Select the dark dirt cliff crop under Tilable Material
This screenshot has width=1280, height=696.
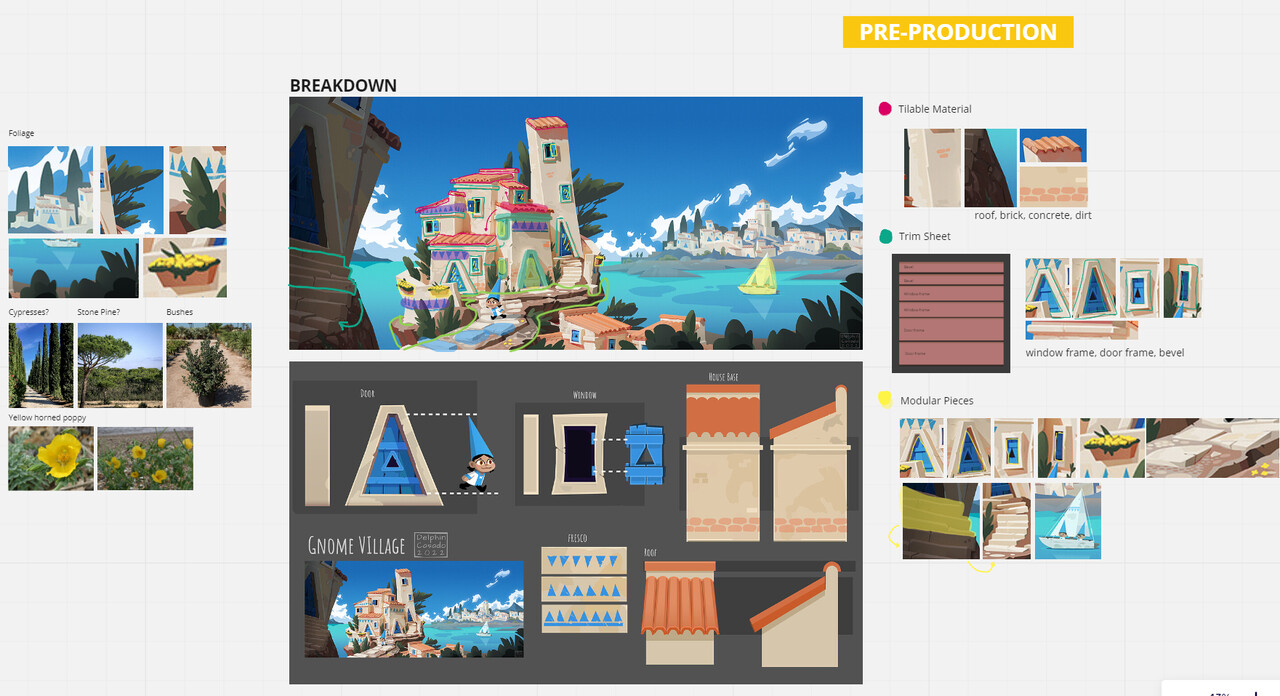click(990, 168)
